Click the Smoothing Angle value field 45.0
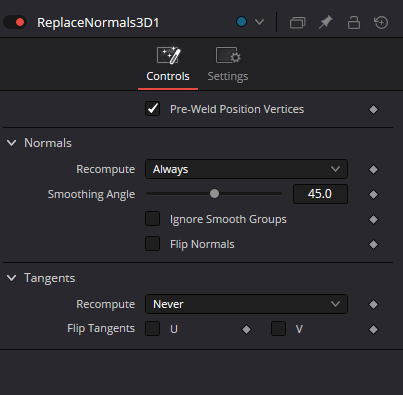The height and width of the screenshot is (395, 403). tap(320, 194)
